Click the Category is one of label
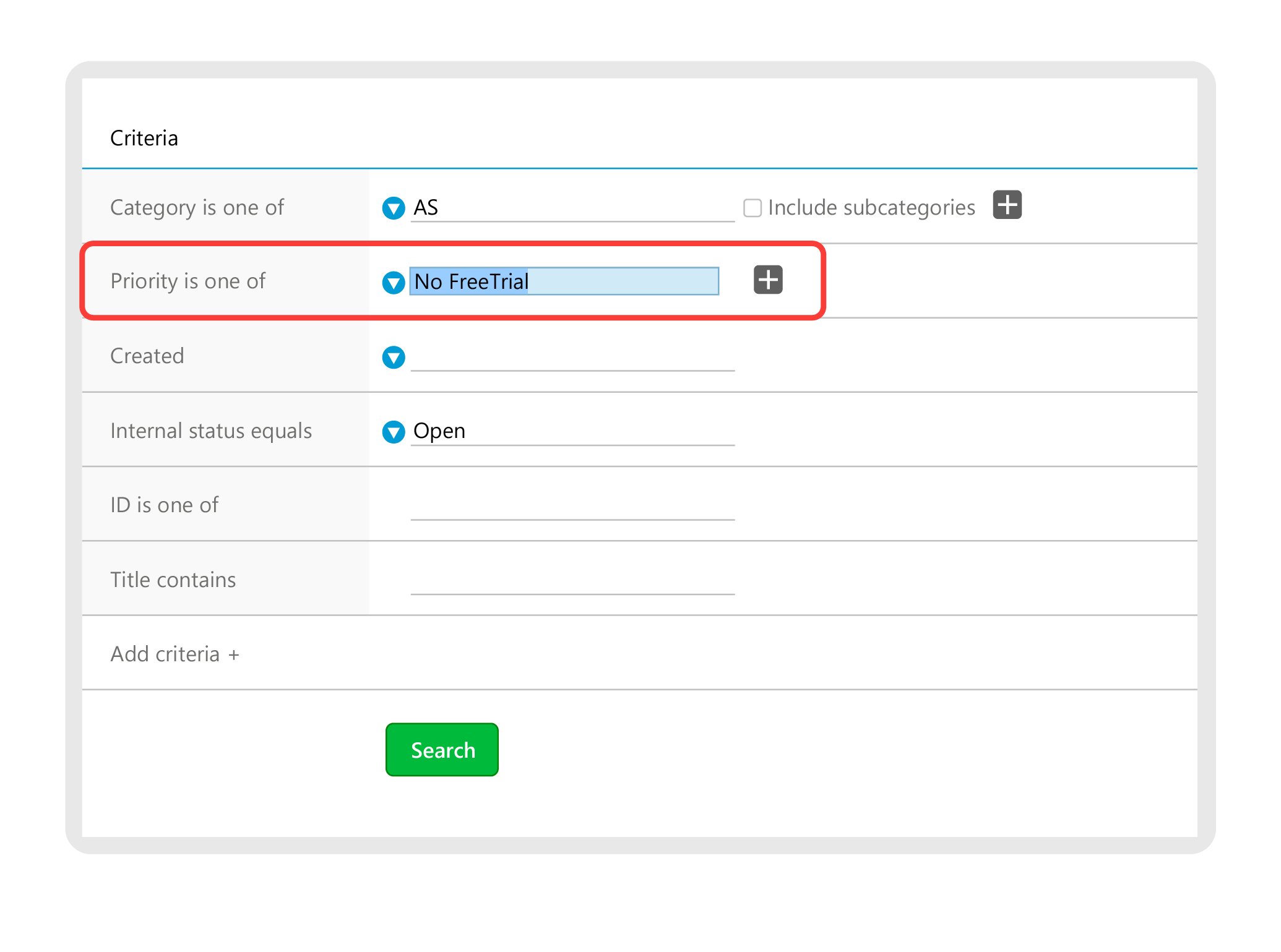The width and height of the screenshot is (1281, 952). (x=197, y=208)
